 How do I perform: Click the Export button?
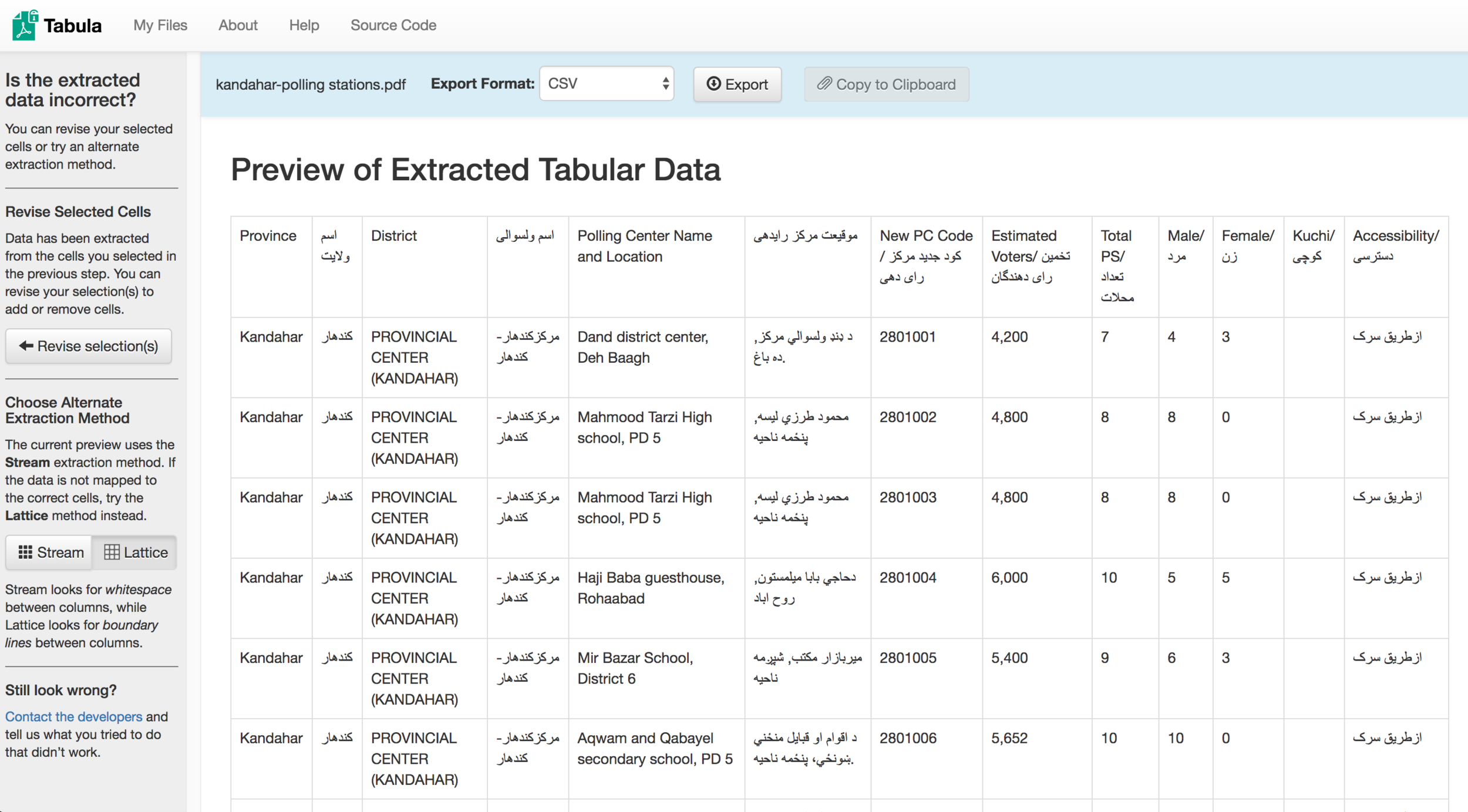click(737, 85)
